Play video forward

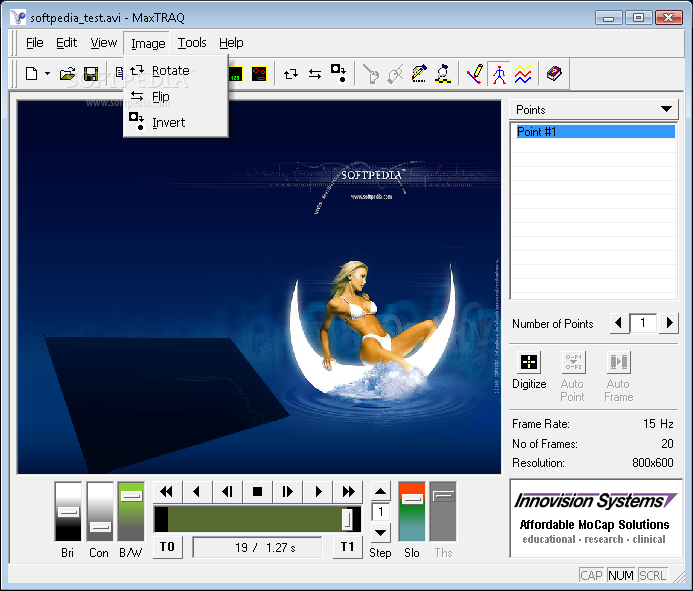click(318, 492)
